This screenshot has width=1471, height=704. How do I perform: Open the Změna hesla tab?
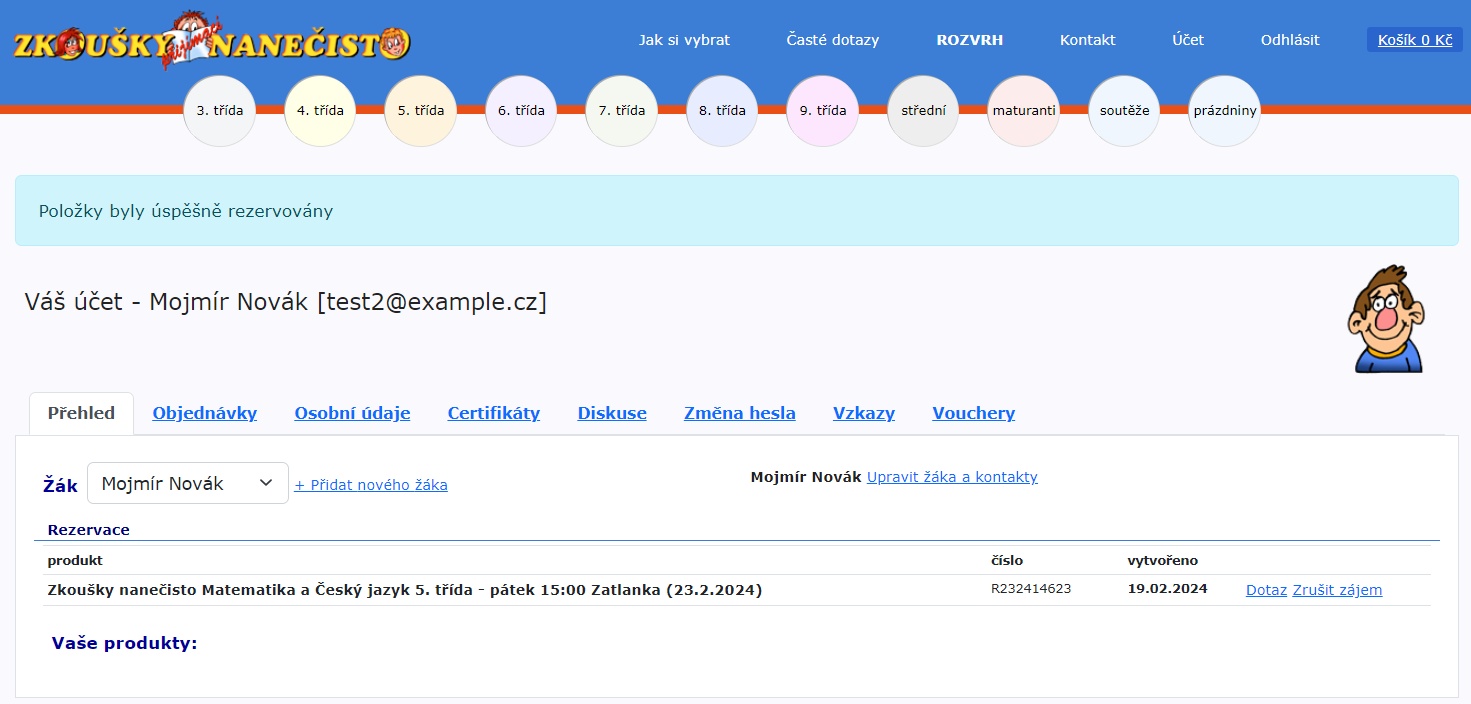(x=739, y=413)
